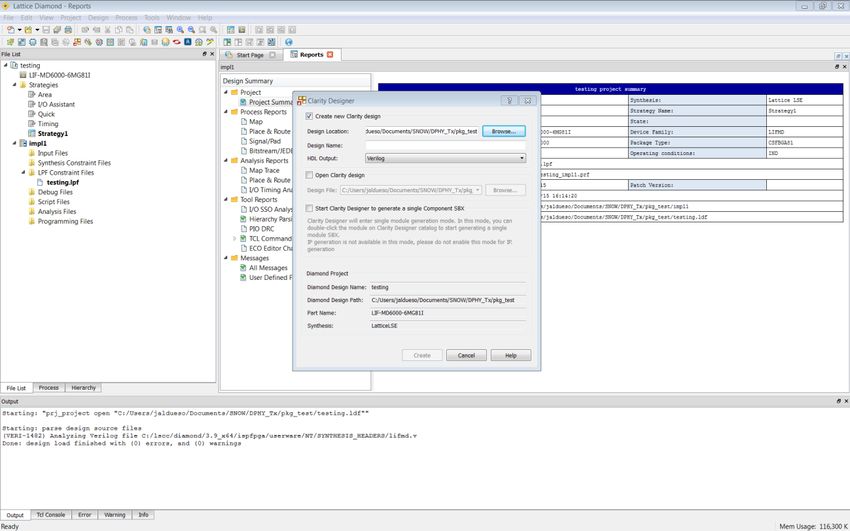Collapse the Process Reports folder
Viewport: 850px width, 531px height.
click(226, 112)
